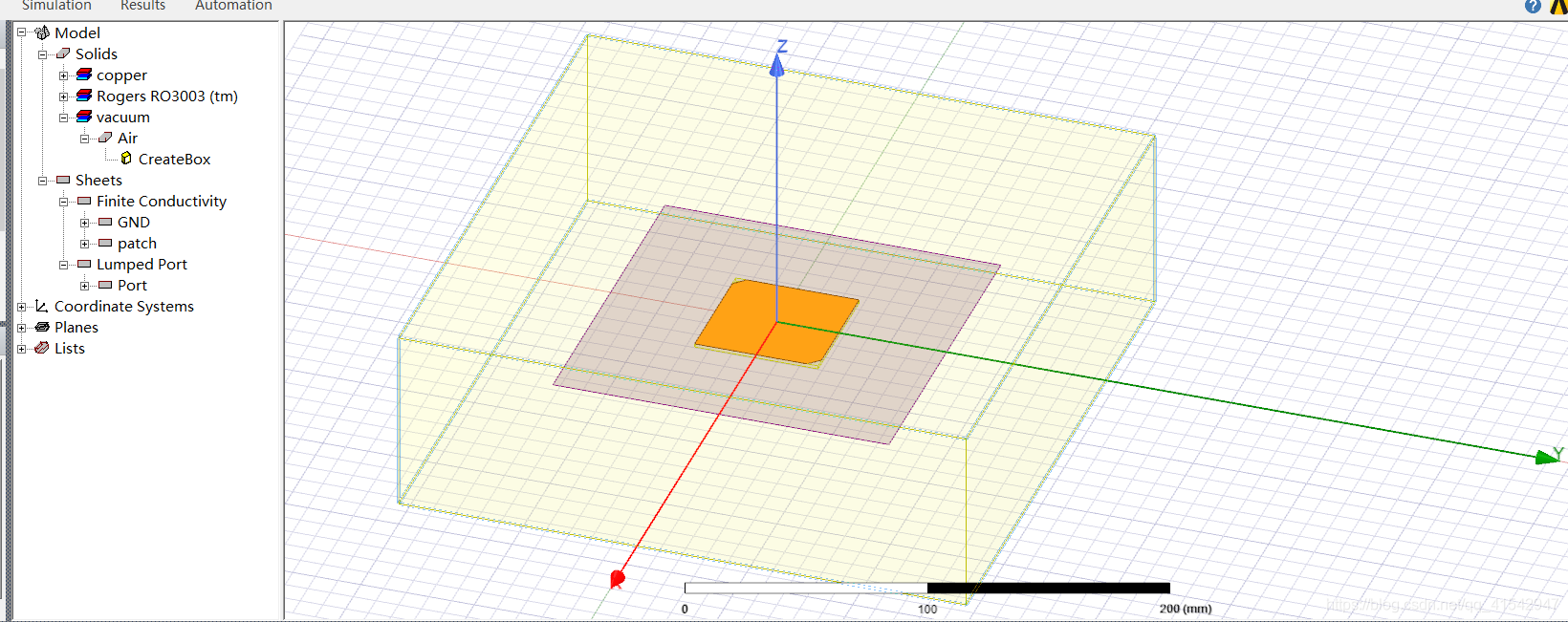Click the green Y axis arrowhead

tap(1547, 458)
